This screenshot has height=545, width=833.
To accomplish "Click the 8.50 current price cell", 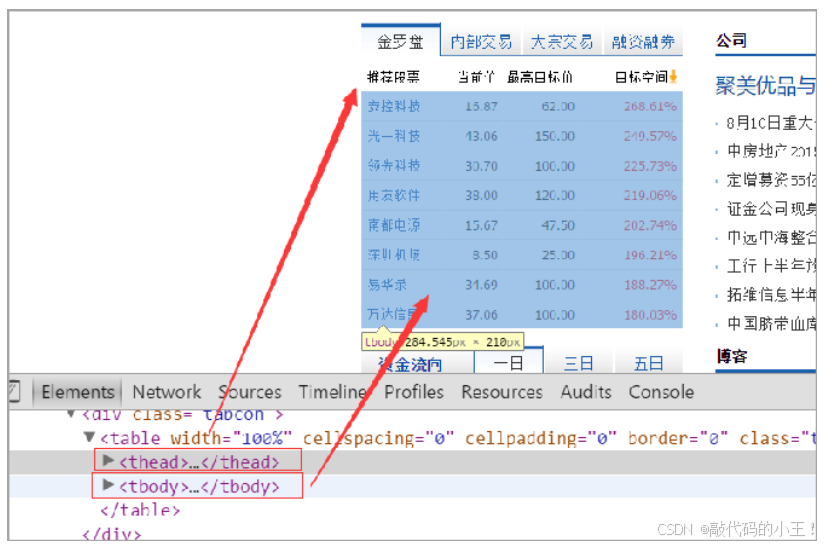I will [485, 255].
